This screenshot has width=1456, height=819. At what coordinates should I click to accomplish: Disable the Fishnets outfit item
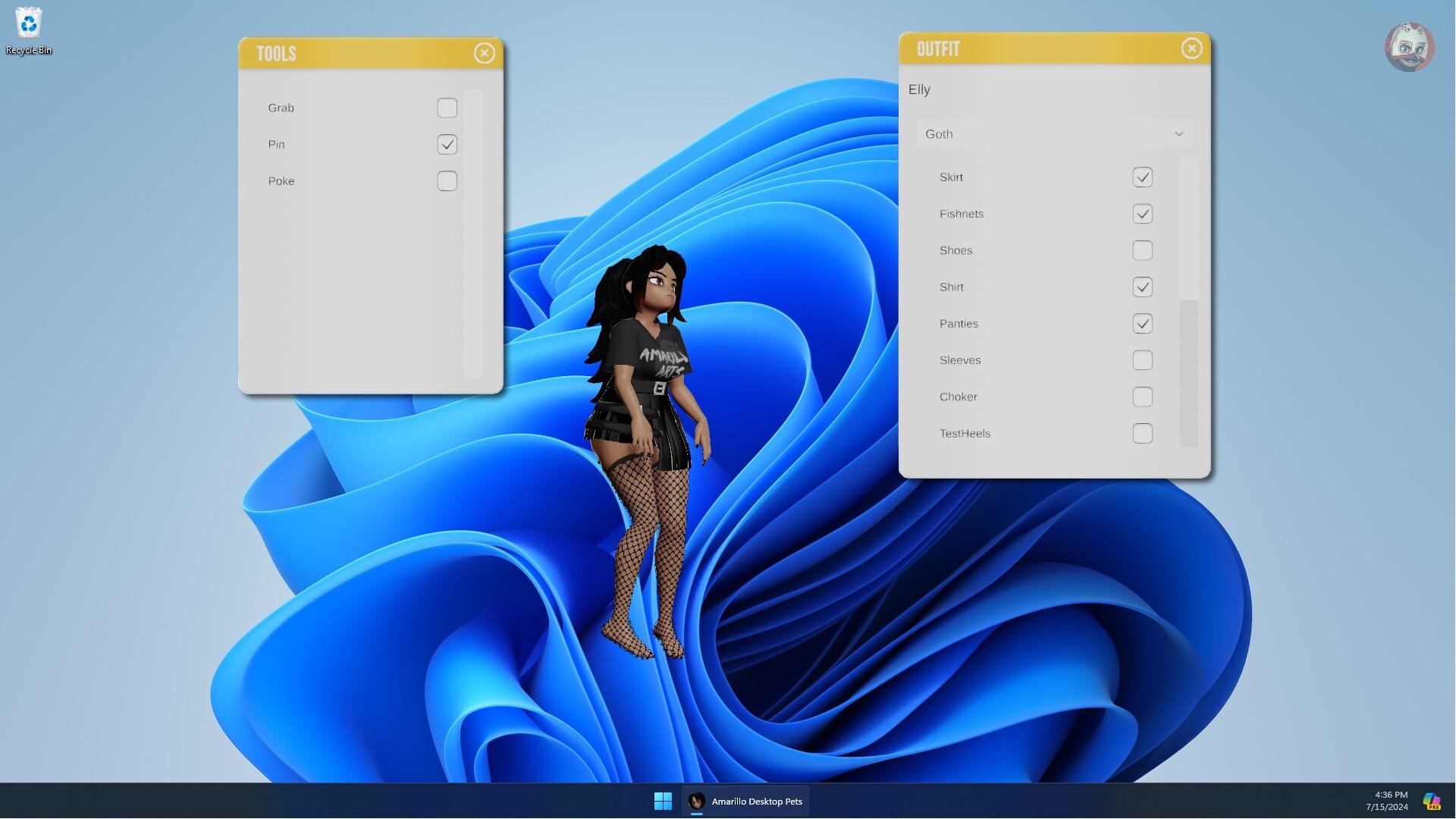[1143, 213]
